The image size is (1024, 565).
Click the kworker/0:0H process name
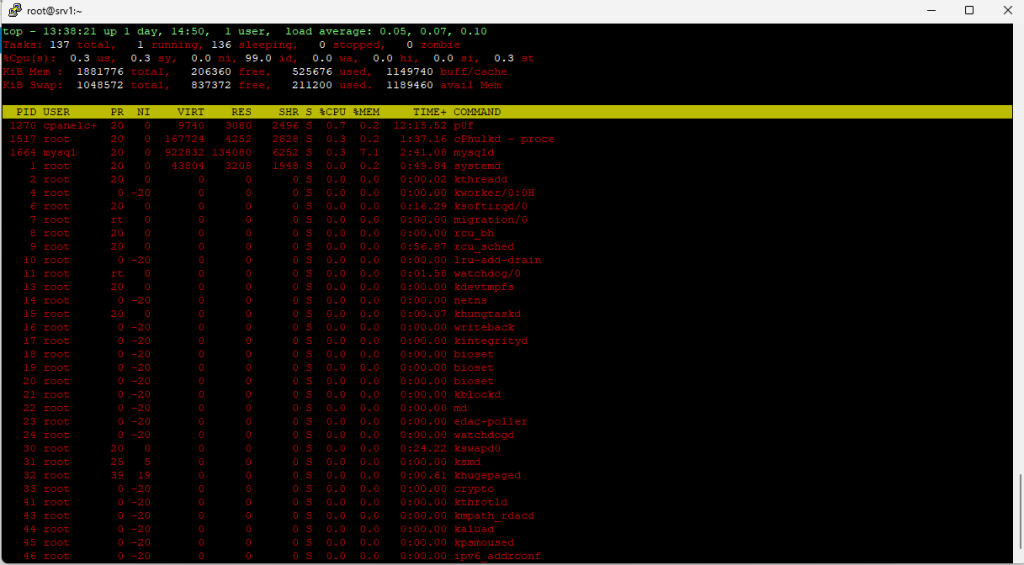pyautogui.click(x=494, y=193)
